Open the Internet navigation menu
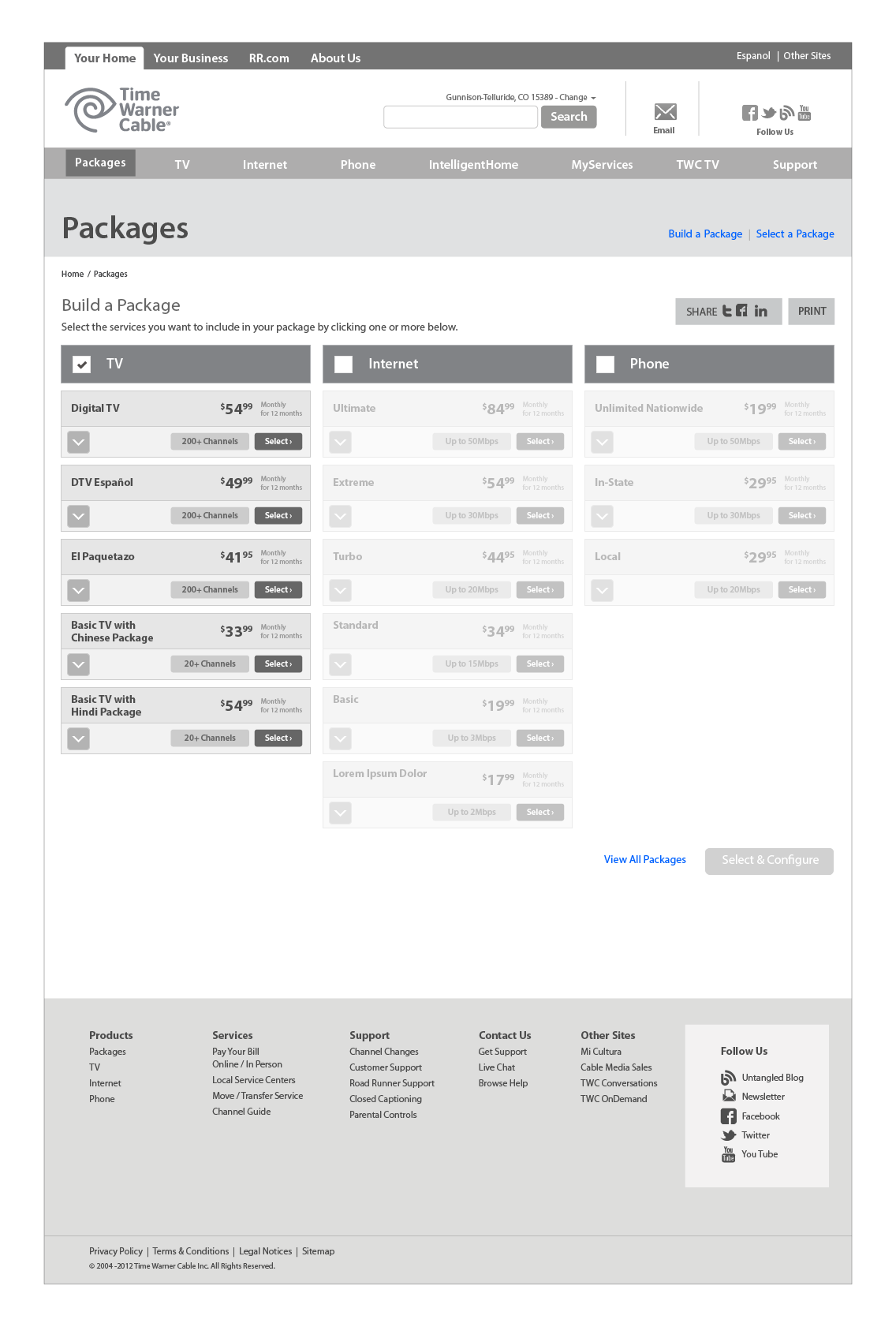 (x=265, y=164)
